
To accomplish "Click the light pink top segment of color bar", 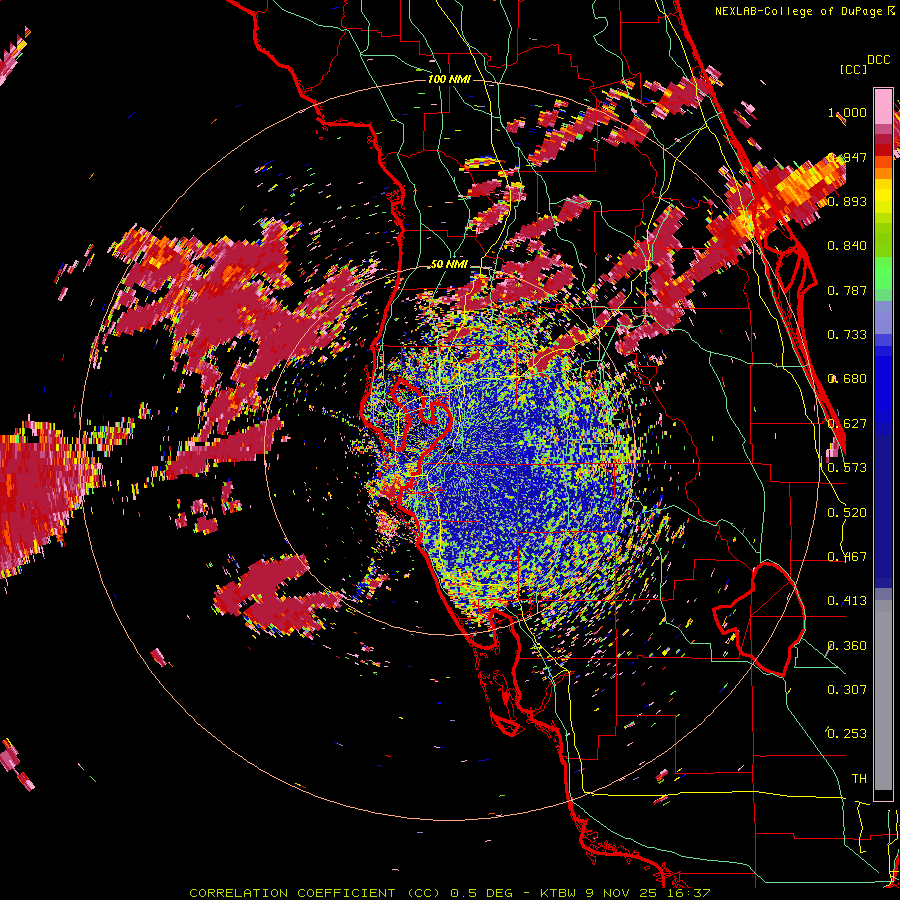I will (x=883, y=107).
